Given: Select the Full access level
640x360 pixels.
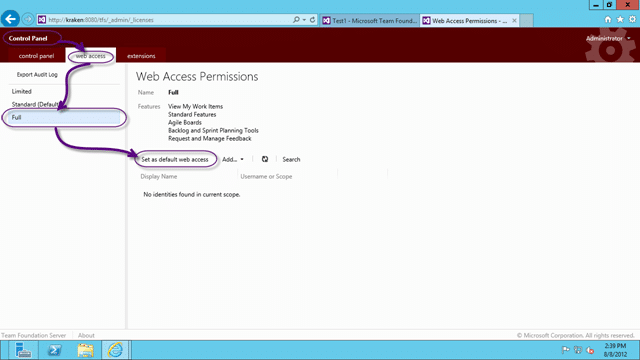Looking at the screenshot, I should pyautogui.click(x=64, y=118).
